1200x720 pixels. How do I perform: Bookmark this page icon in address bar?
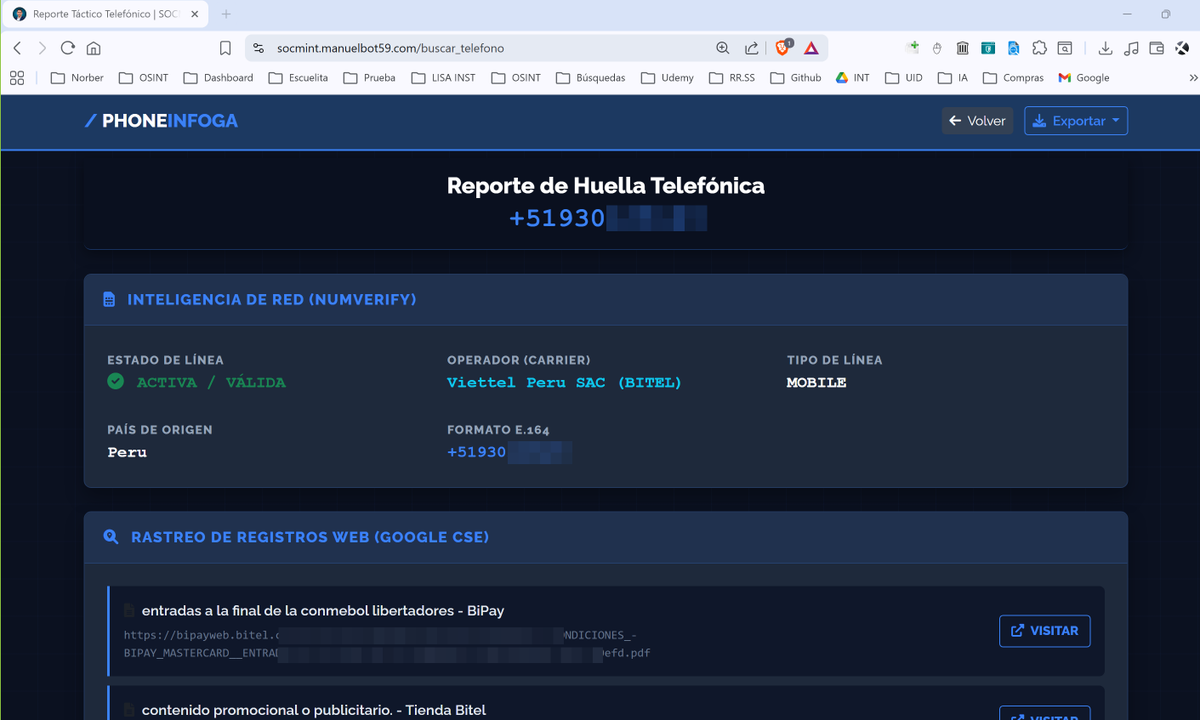225,48
